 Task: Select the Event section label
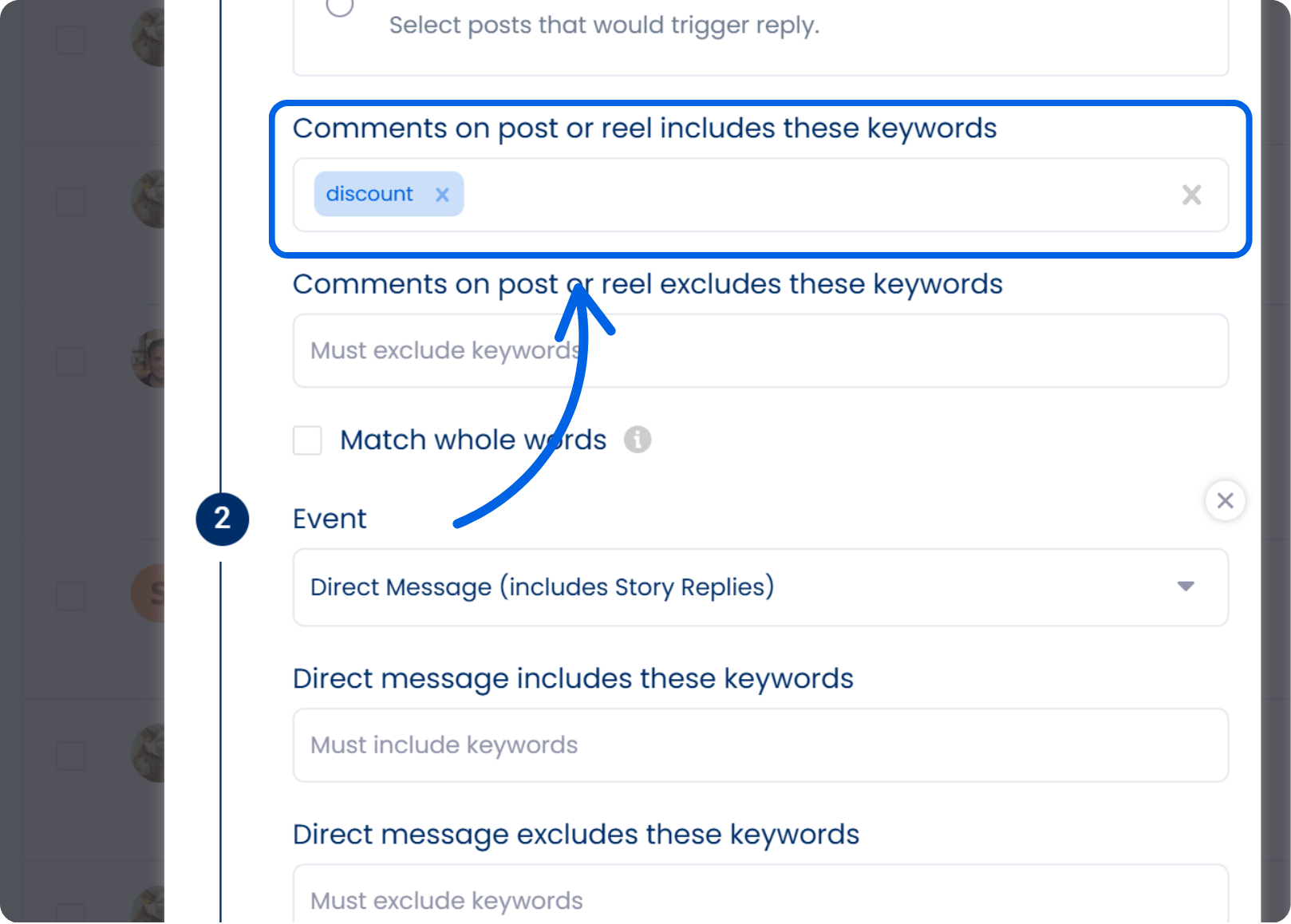[329, 519]
